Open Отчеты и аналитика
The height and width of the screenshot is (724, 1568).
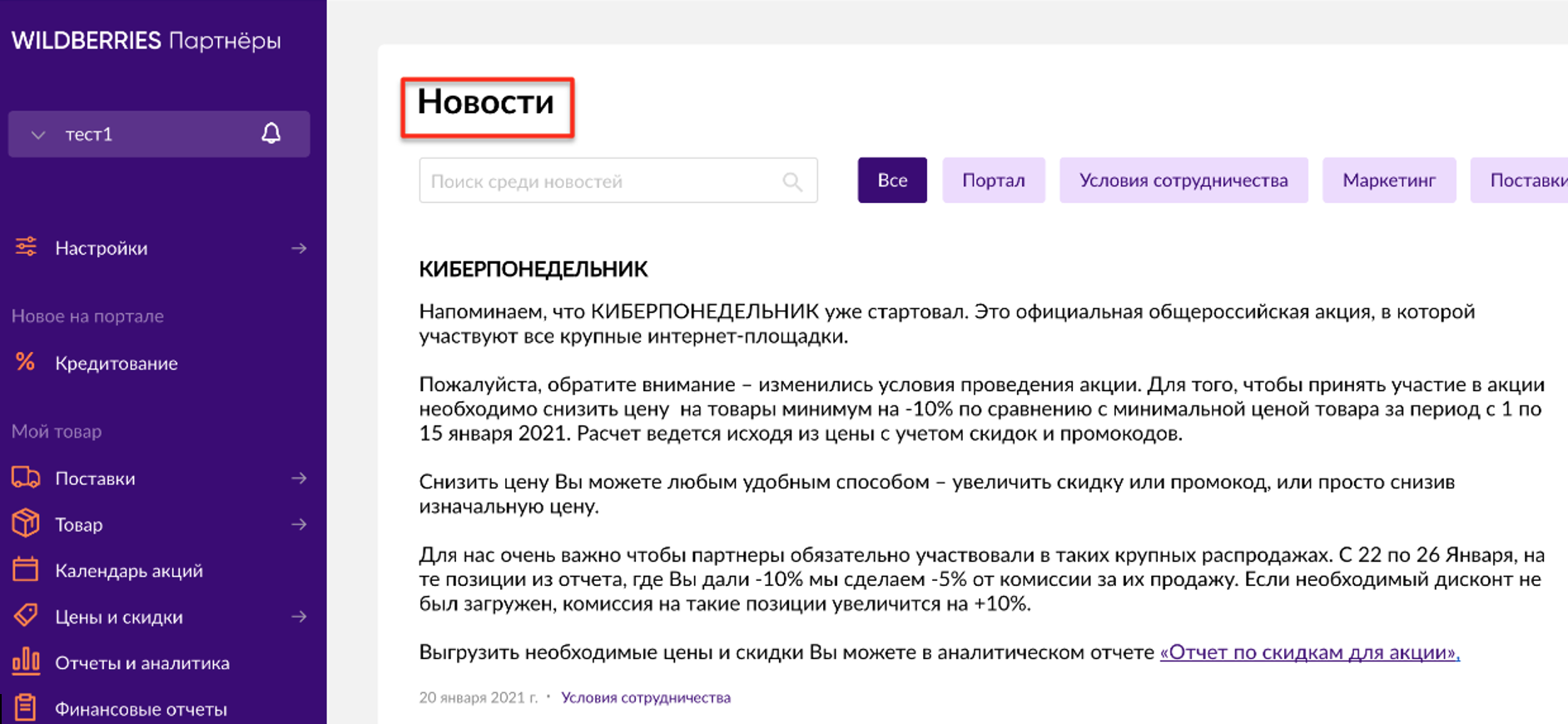(142, 663)
